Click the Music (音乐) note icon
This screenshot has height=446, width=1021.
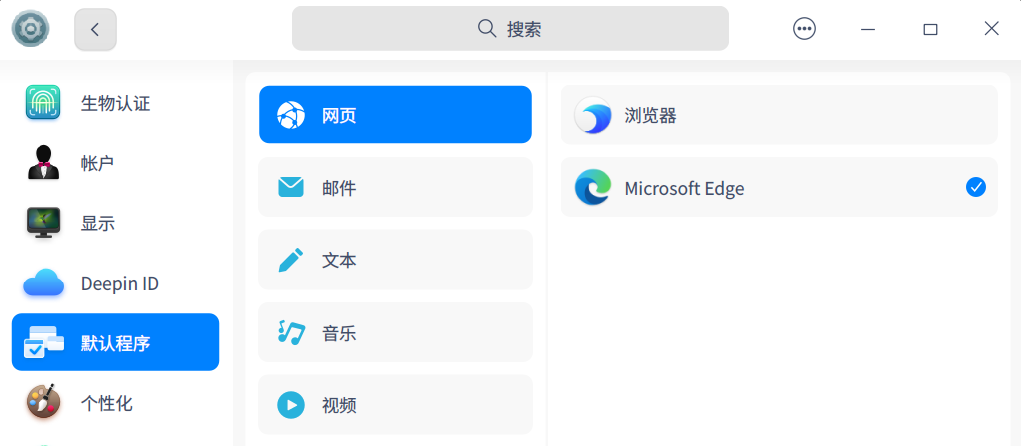[291, 332]
